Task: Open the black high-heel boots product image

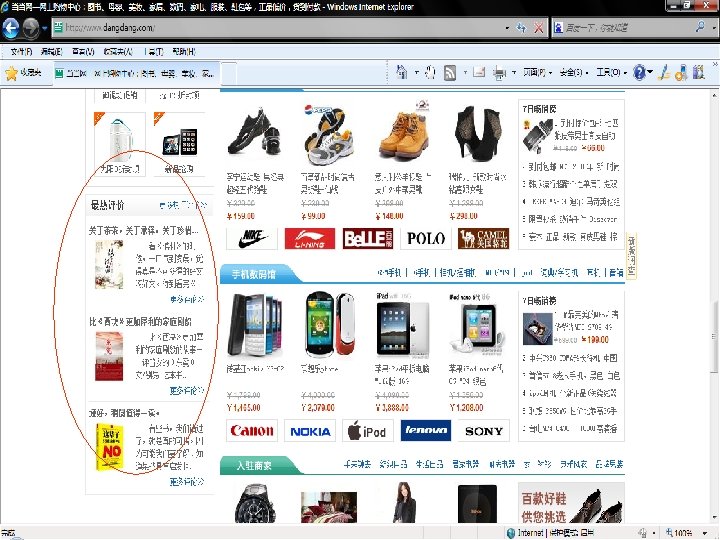Action: point(478,133)
